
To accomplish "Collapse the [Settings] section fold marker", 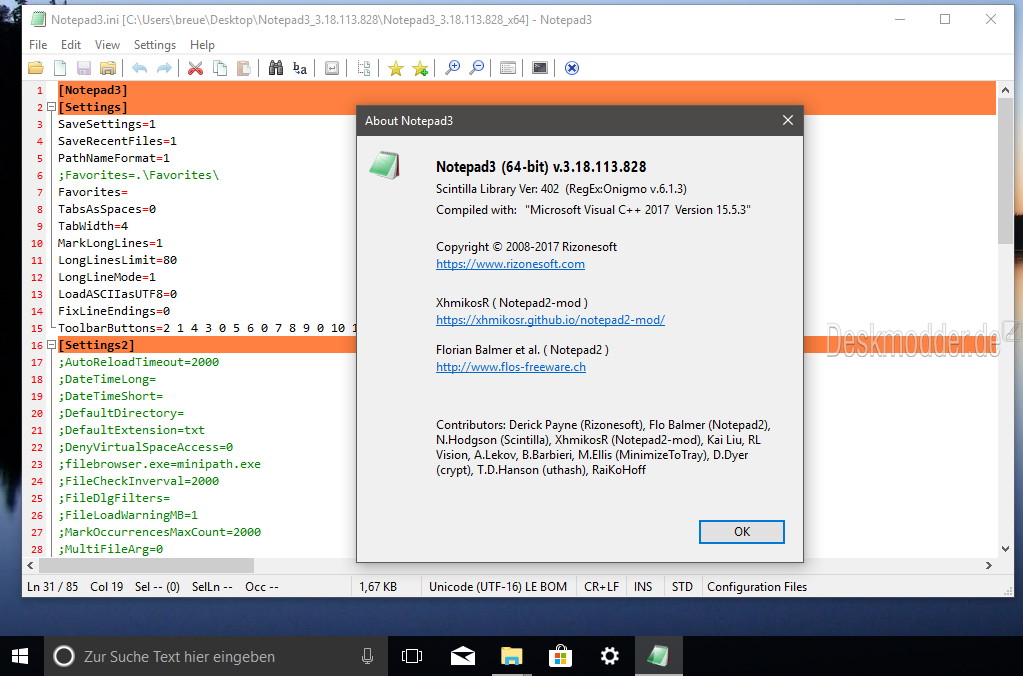I will [x=51, y=107].
